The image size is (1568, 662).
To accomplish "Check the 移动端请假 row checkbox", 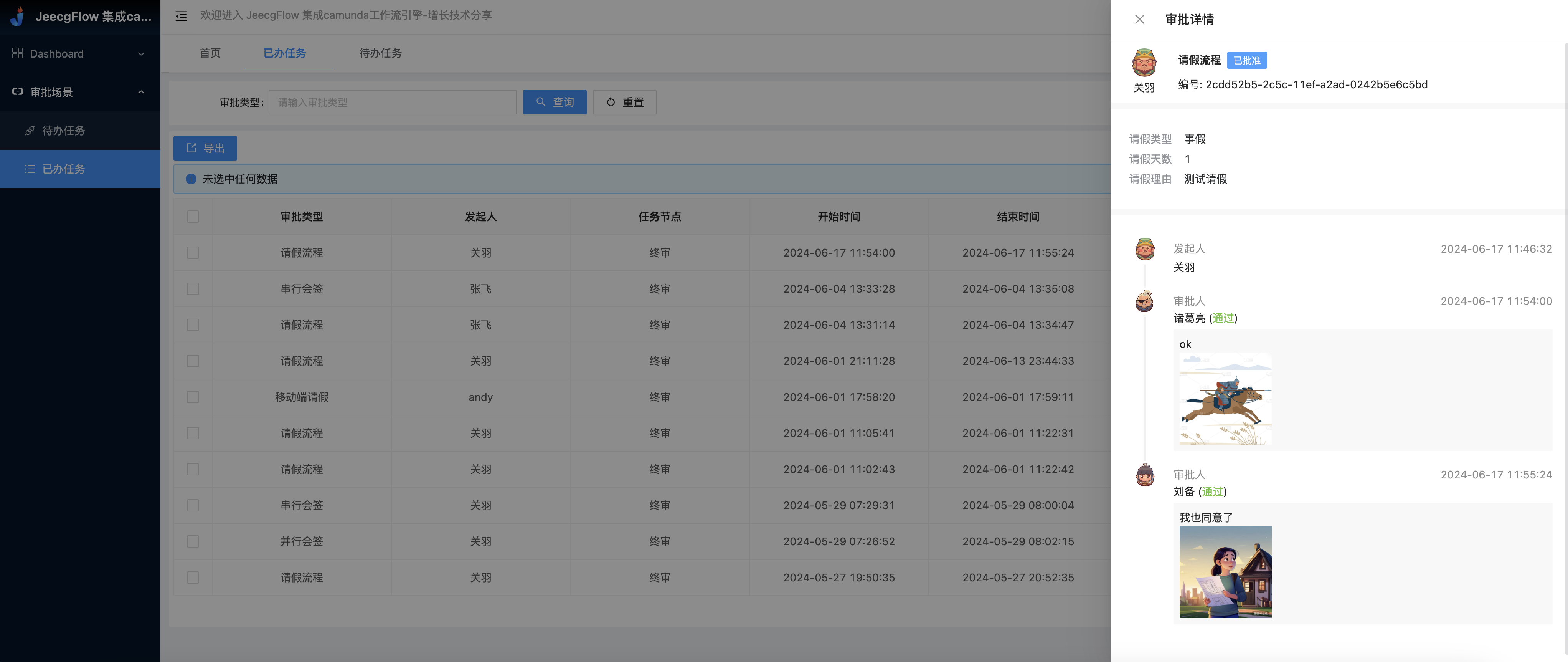I will 193,397.
